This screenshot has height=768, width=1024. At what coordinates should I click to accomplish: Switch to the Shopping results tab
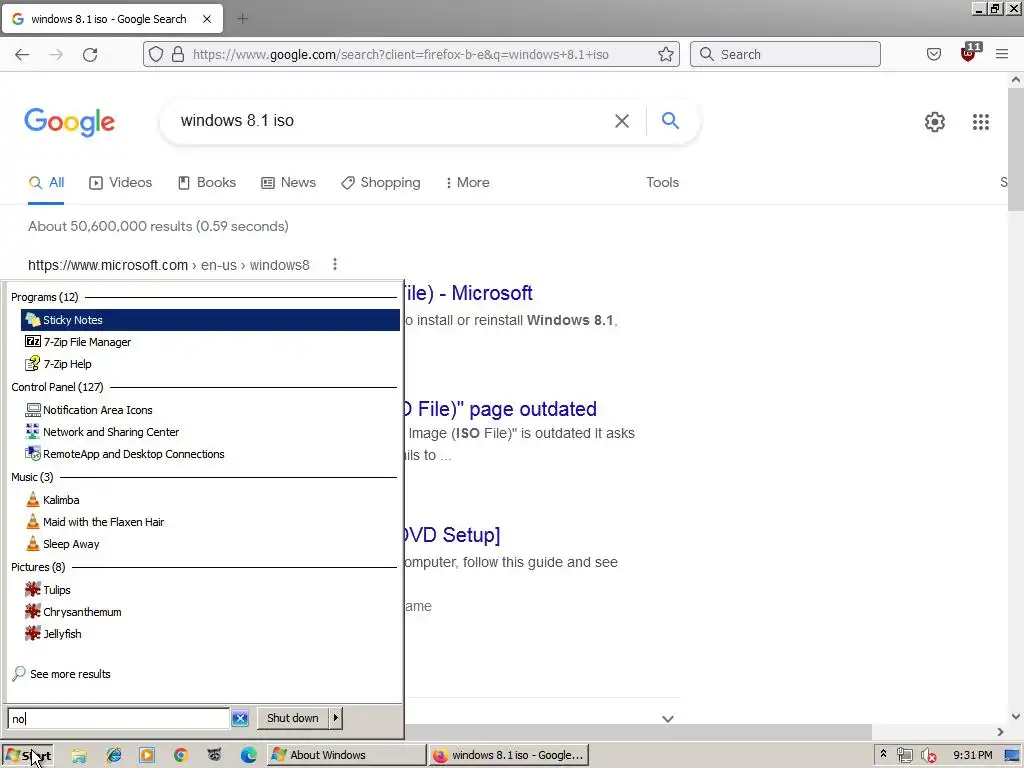381,183
